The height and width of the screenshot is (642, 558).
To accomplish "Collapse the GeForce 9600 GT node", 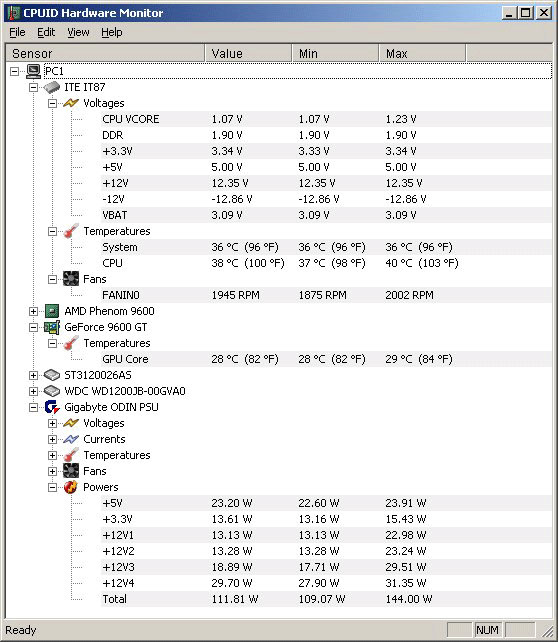I will pyautogui.click(x=34, y=328).
